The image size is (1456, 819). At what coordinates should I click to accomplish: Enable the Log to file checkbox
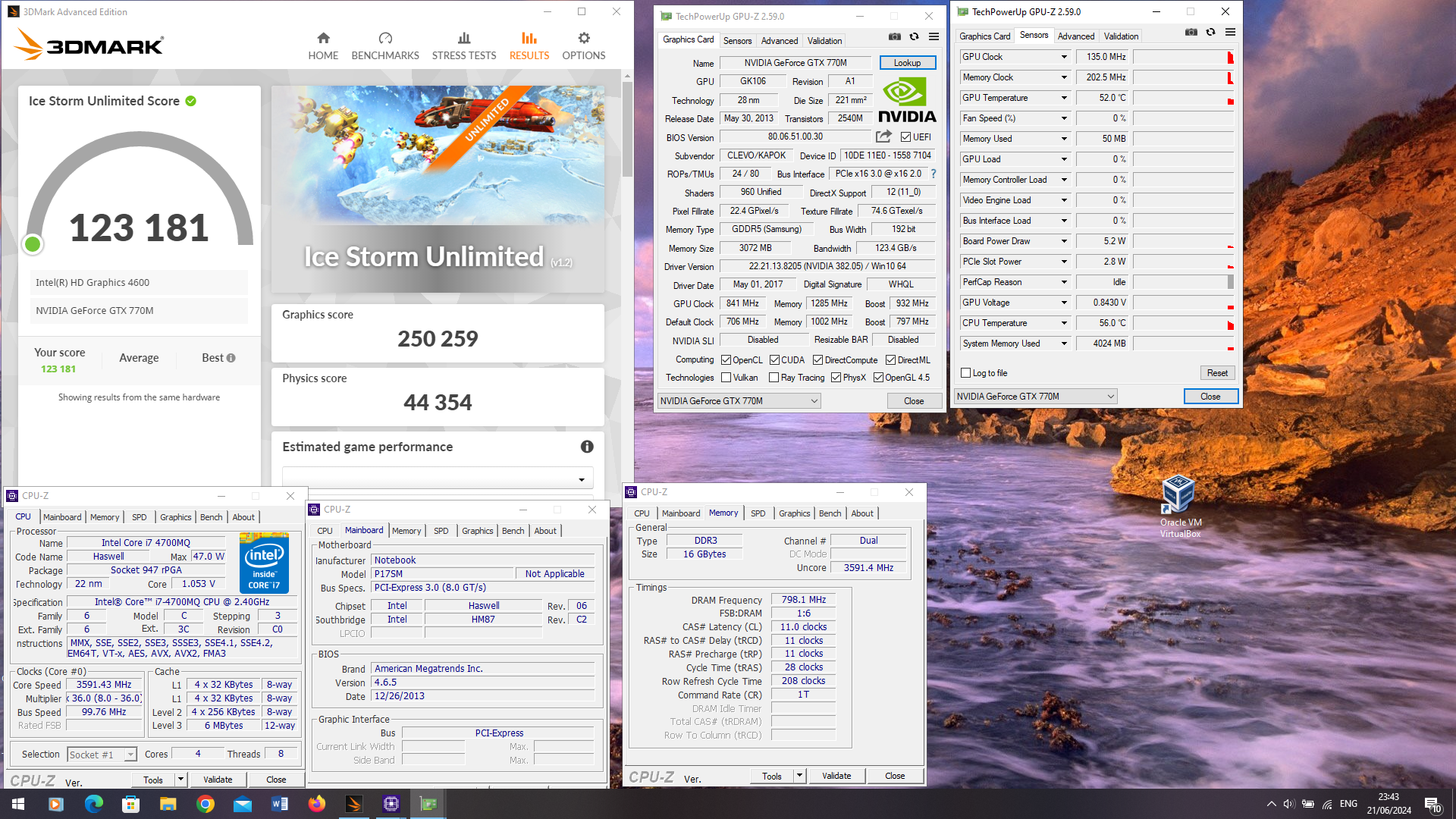click(965, 373)
